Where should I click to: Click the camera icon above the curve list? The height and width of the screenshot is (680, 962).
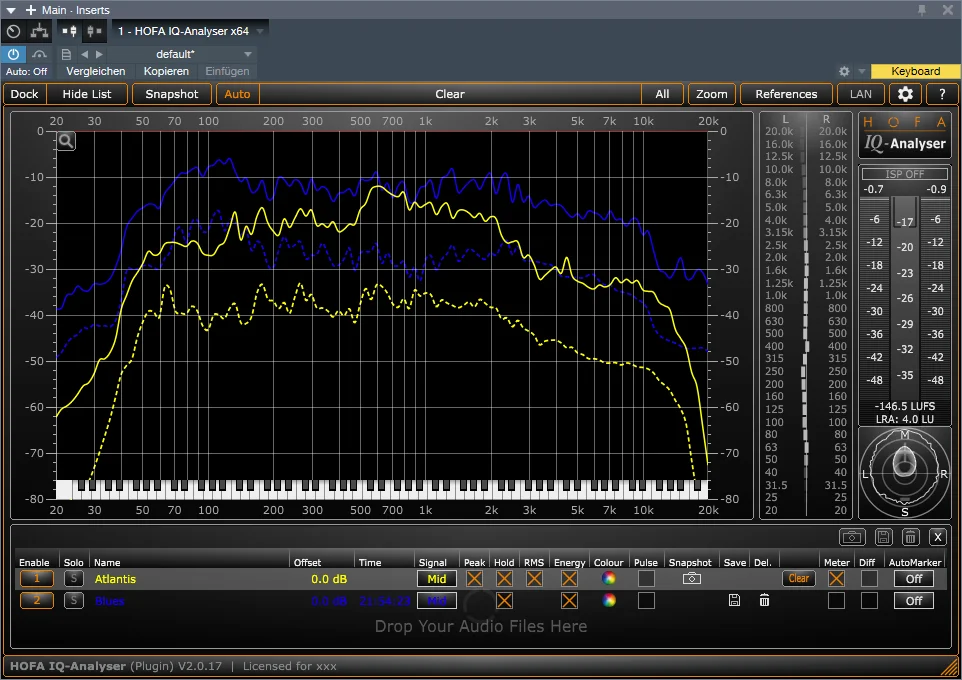(852, 538)
